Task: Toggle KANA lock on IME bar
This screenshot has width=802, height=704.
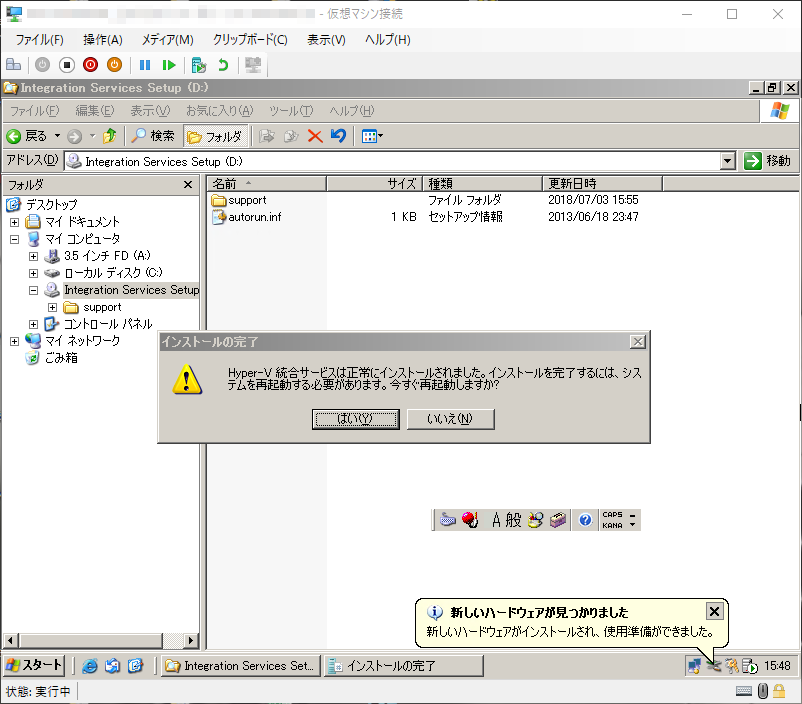Action: tap(612, 525)
